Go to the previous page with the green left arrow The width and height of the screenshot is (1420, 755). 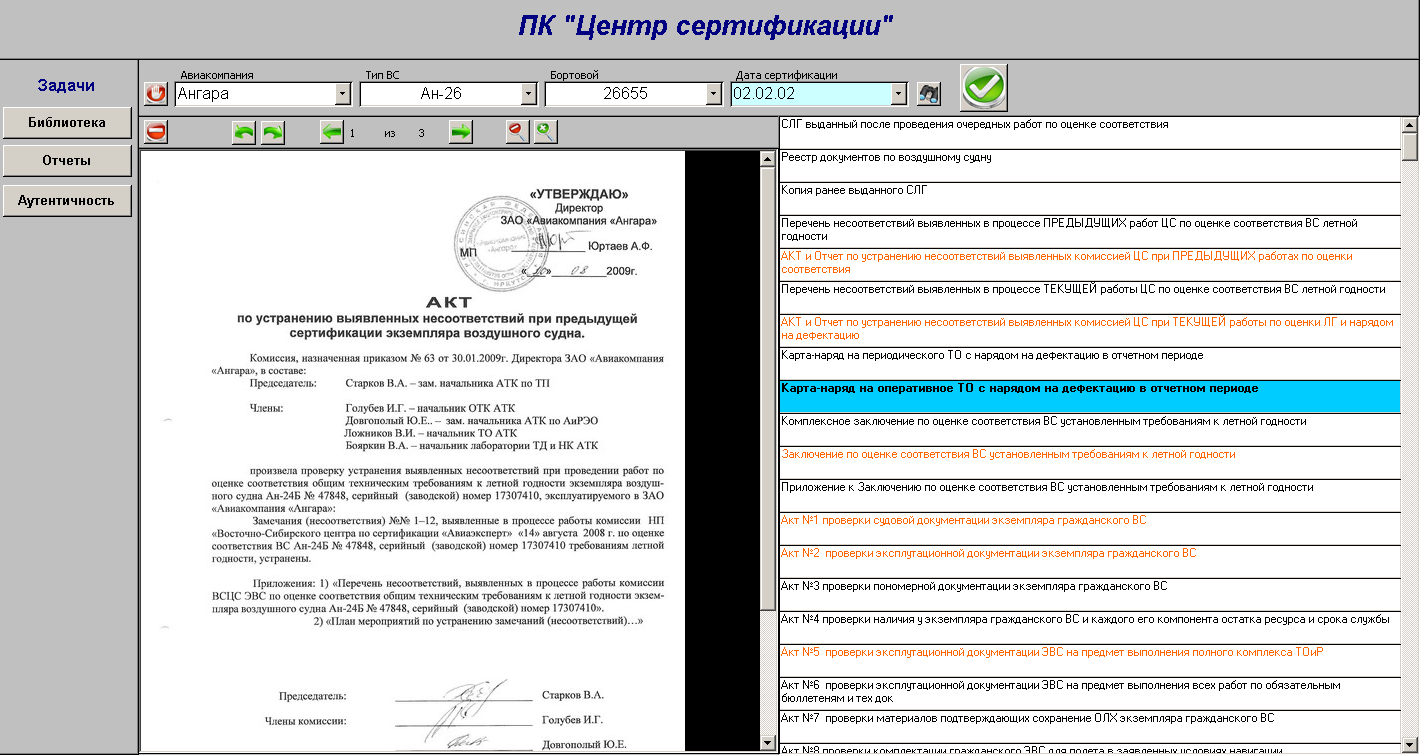[x=332, y=132]
